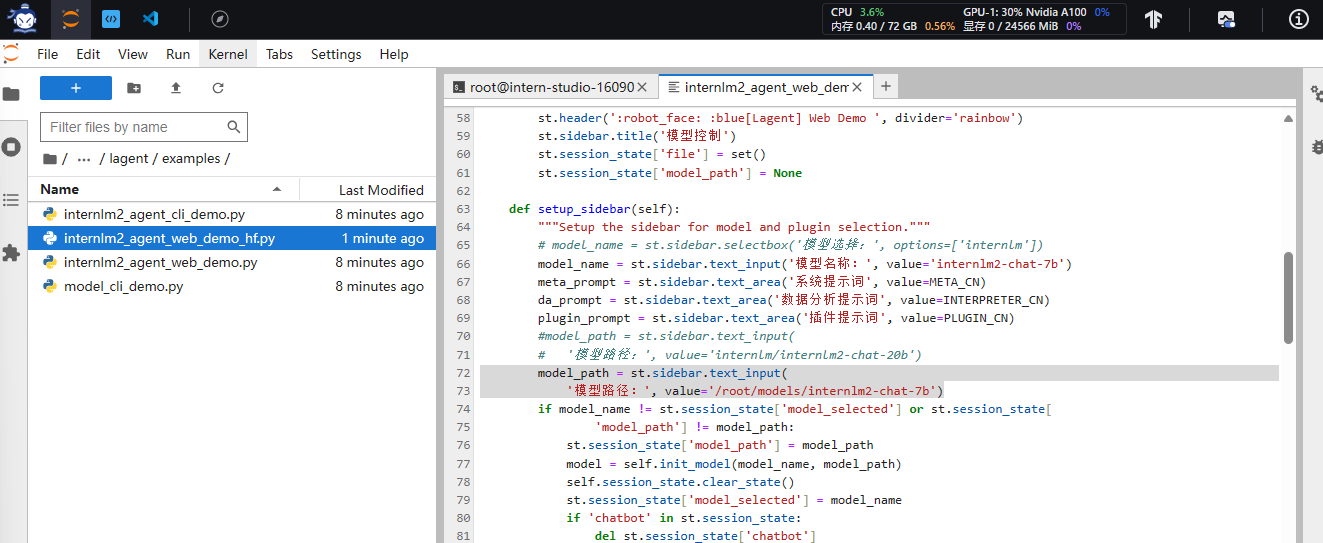
Task: Open the JupyterLab launcher icon in the top bar
Action: point(70,19)
